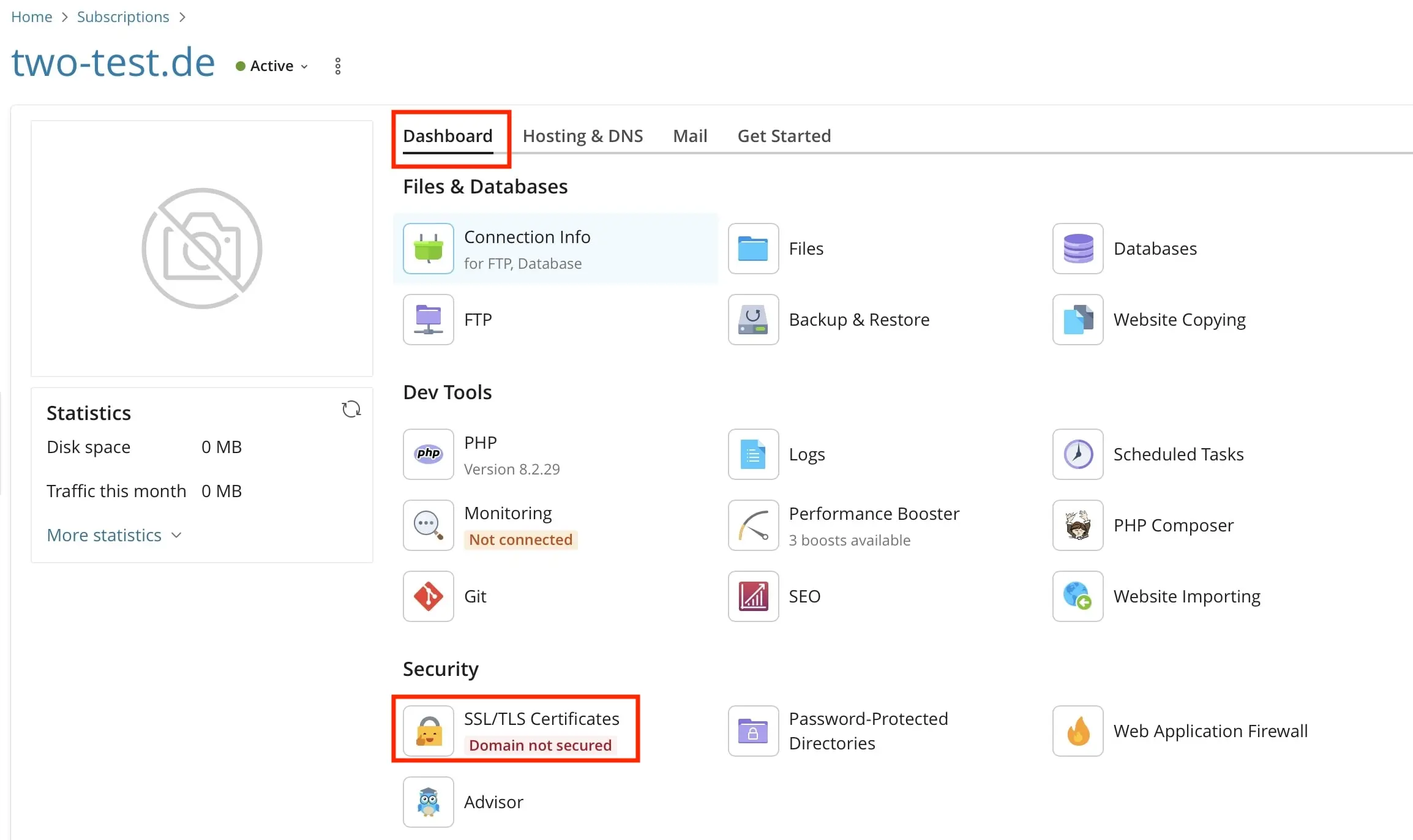Open the Databases icon
The height and width of the screenshot is (840, 1413).
[x=1078, y=249]
